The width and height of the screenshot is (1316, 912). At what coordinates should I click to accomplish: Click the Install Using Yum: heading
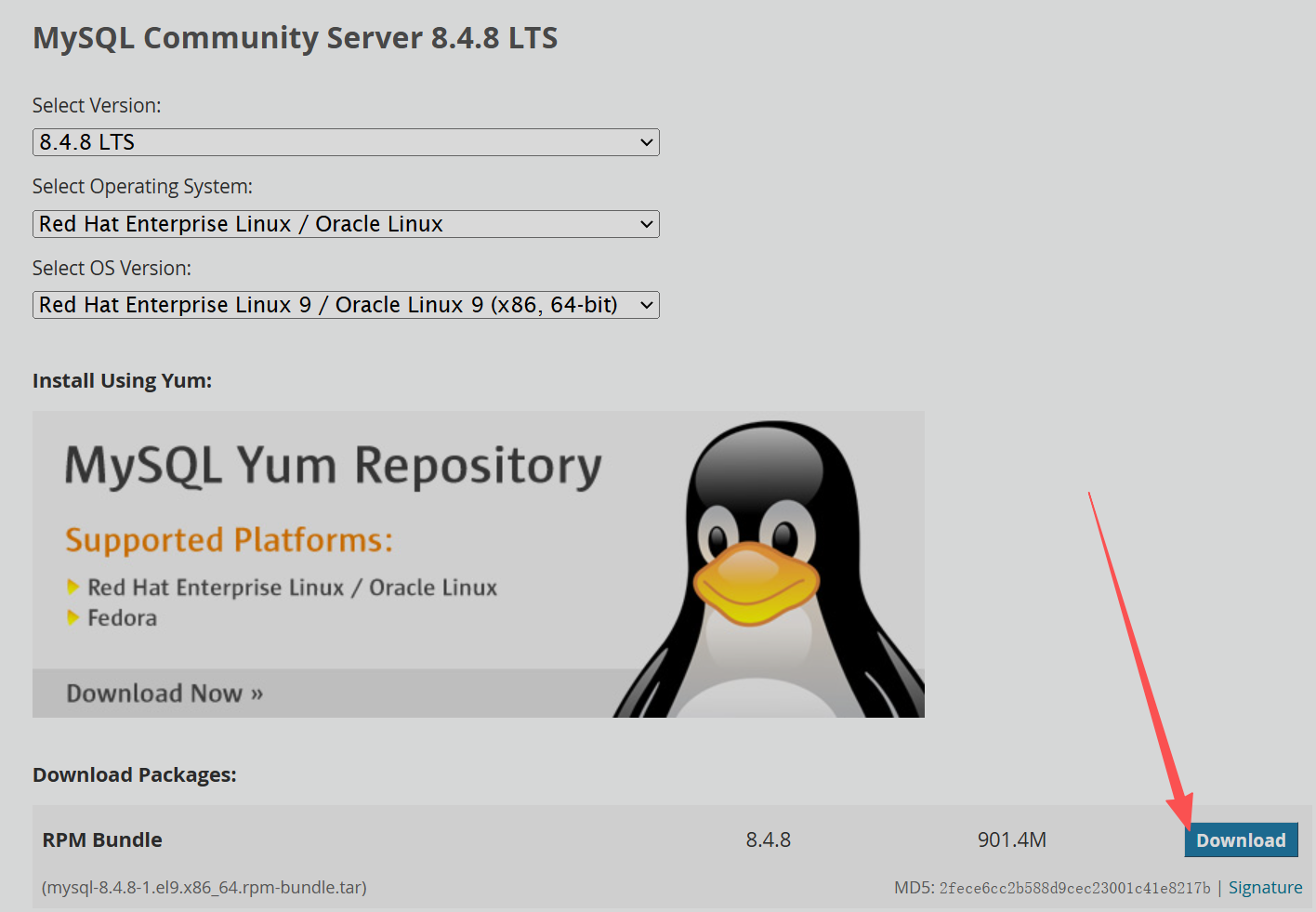pyautogui.click(x=122, y=381)
